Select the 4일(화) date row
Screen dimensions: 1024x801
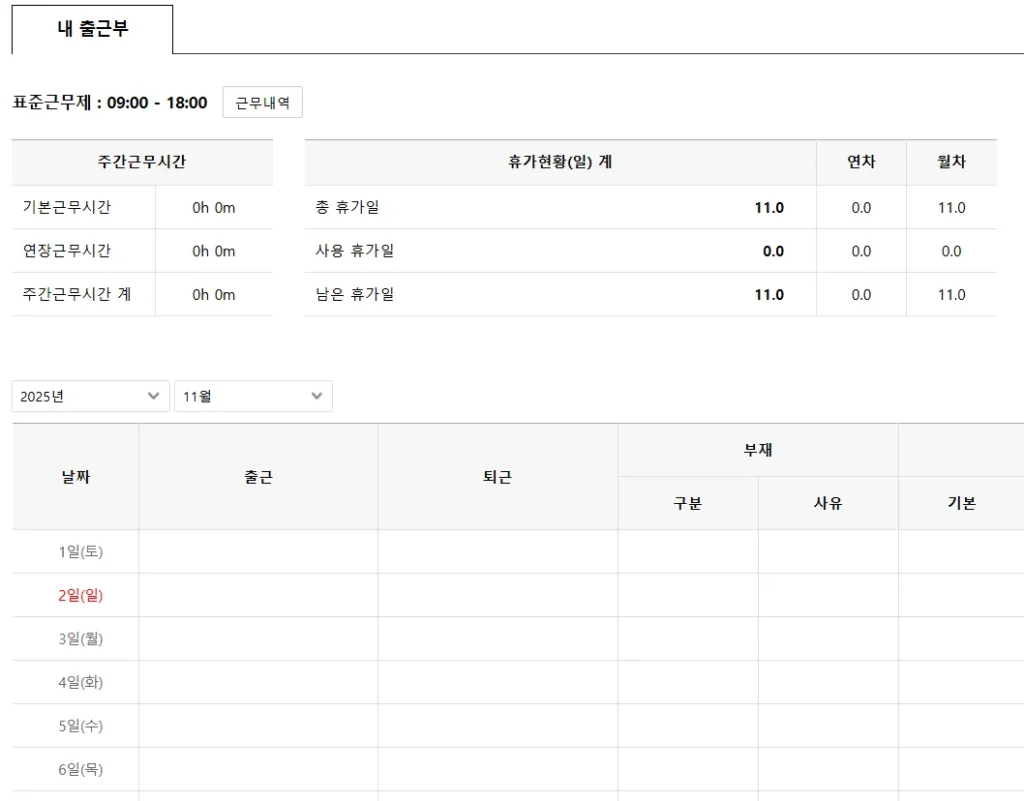tap(80, 682)
